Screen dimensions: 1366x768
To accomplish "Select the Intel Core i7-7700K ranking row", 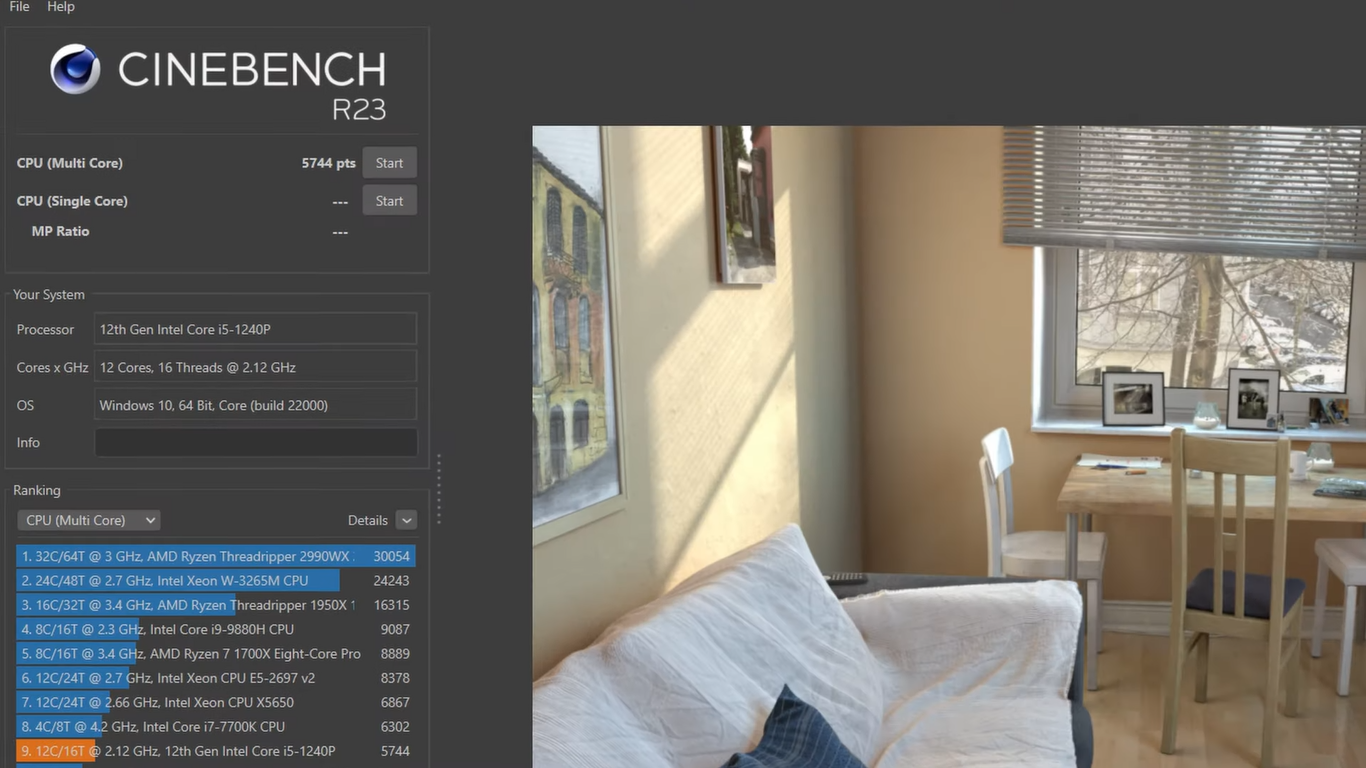I will click(215, 727).
